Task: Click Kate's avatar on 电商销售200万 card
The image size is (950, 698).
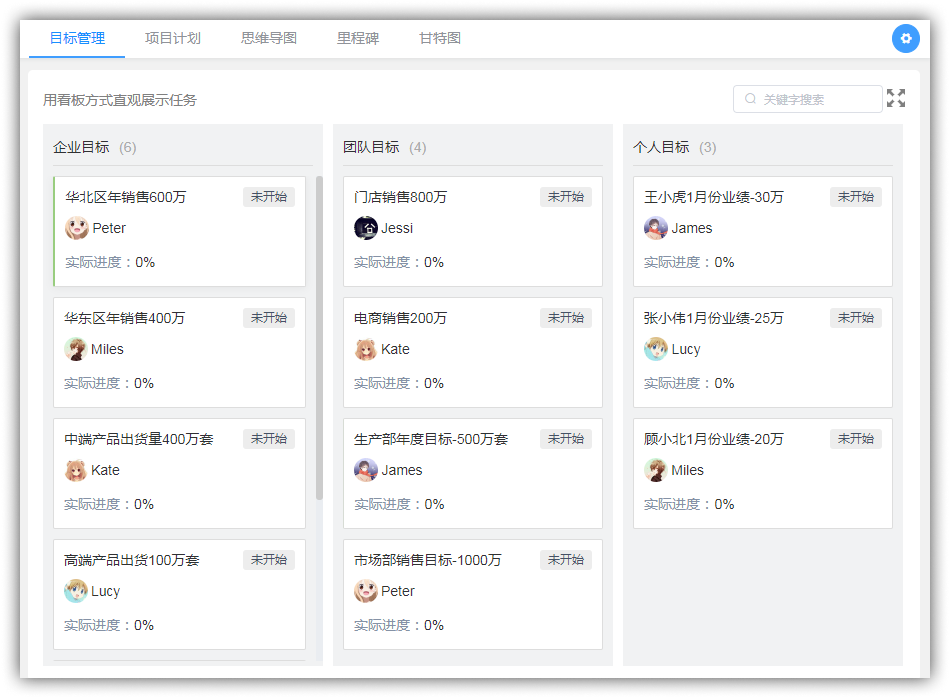Action: (366, 349)
